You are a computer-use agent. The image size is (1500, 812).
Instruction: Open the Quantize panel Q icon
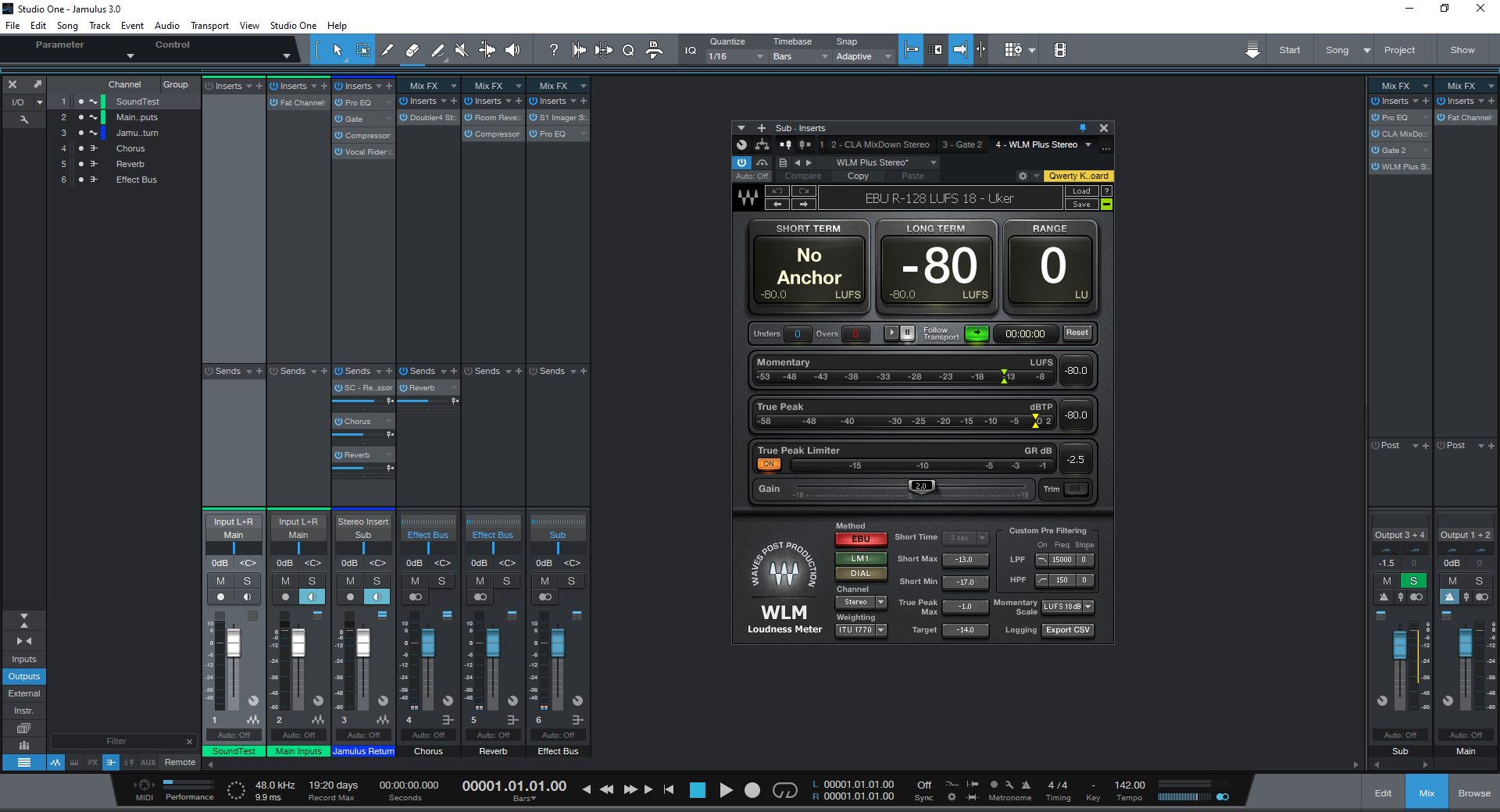pos(628,51)
